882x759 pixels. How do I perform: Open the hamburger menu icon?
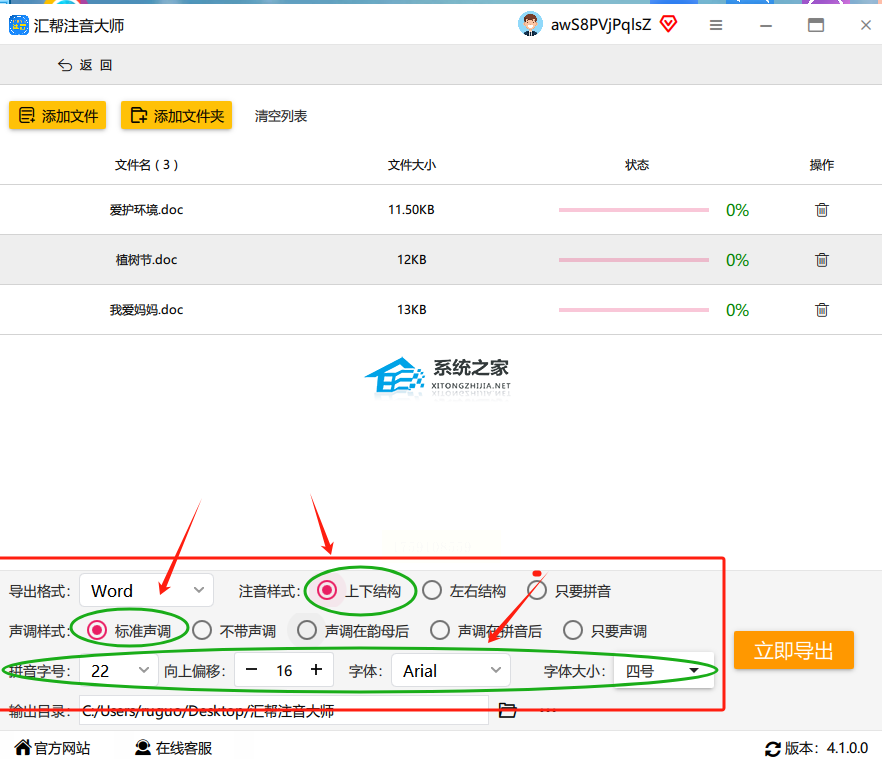tap(716, 25)
